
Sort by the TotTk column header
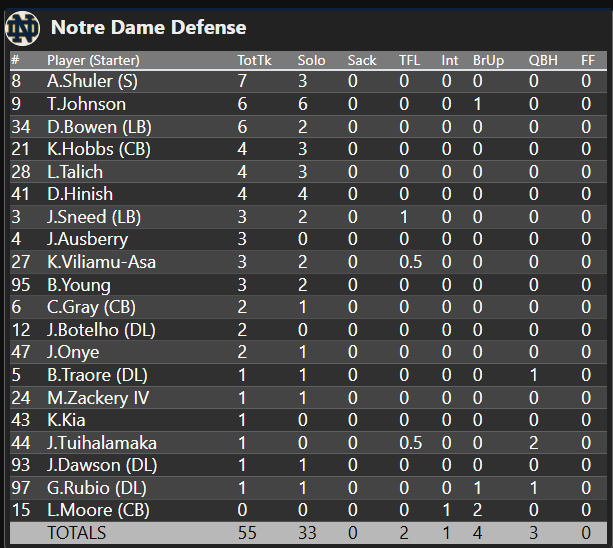coord(254,60)
